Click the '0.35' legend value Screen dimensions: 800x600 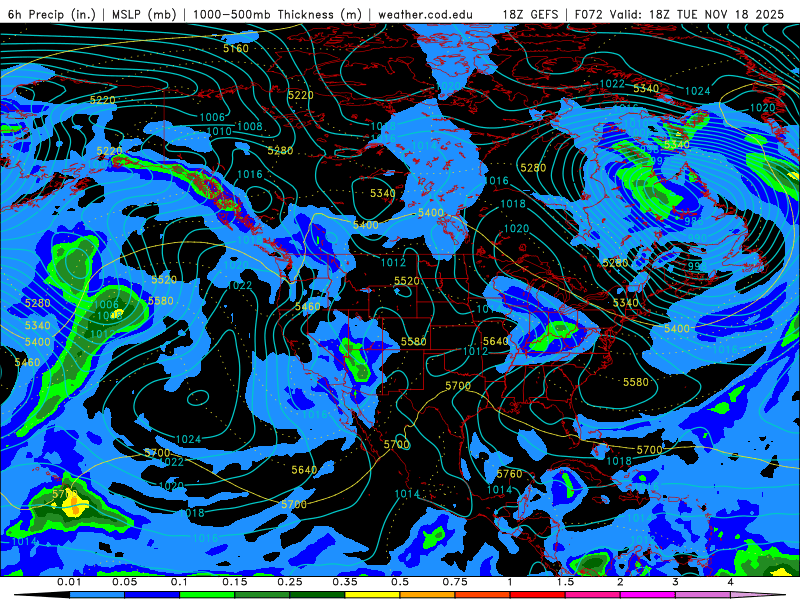click(x=345, y=582)
